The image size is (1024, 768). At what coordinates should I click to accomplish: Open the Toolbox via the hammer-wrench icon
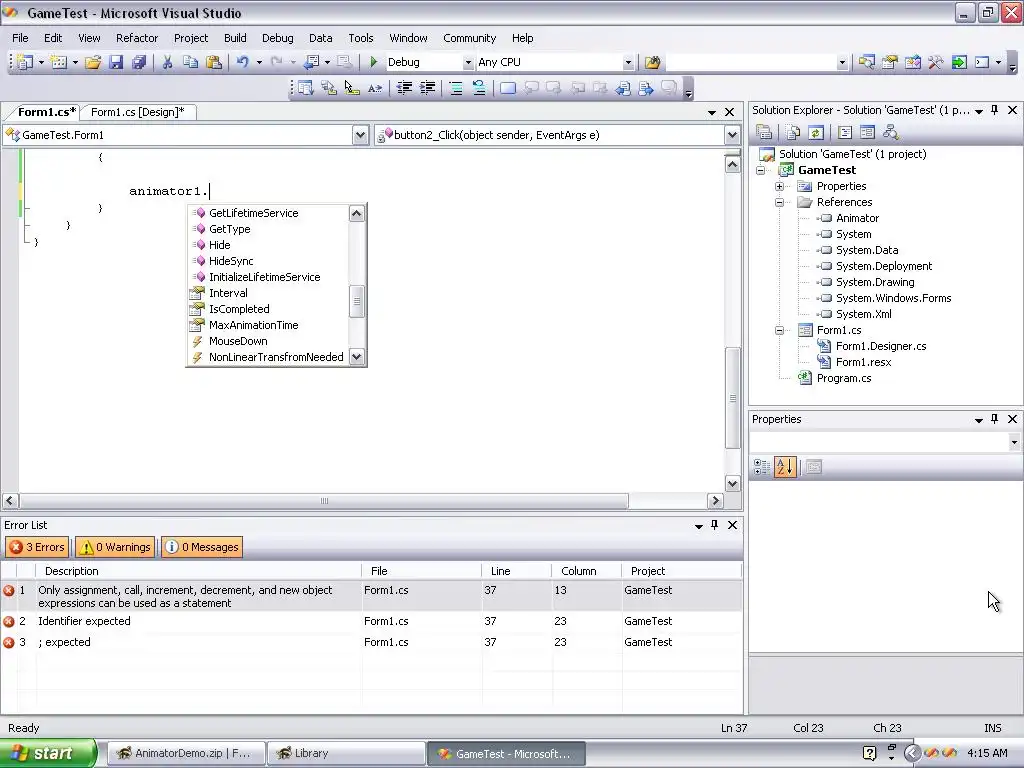click(936, 62)
